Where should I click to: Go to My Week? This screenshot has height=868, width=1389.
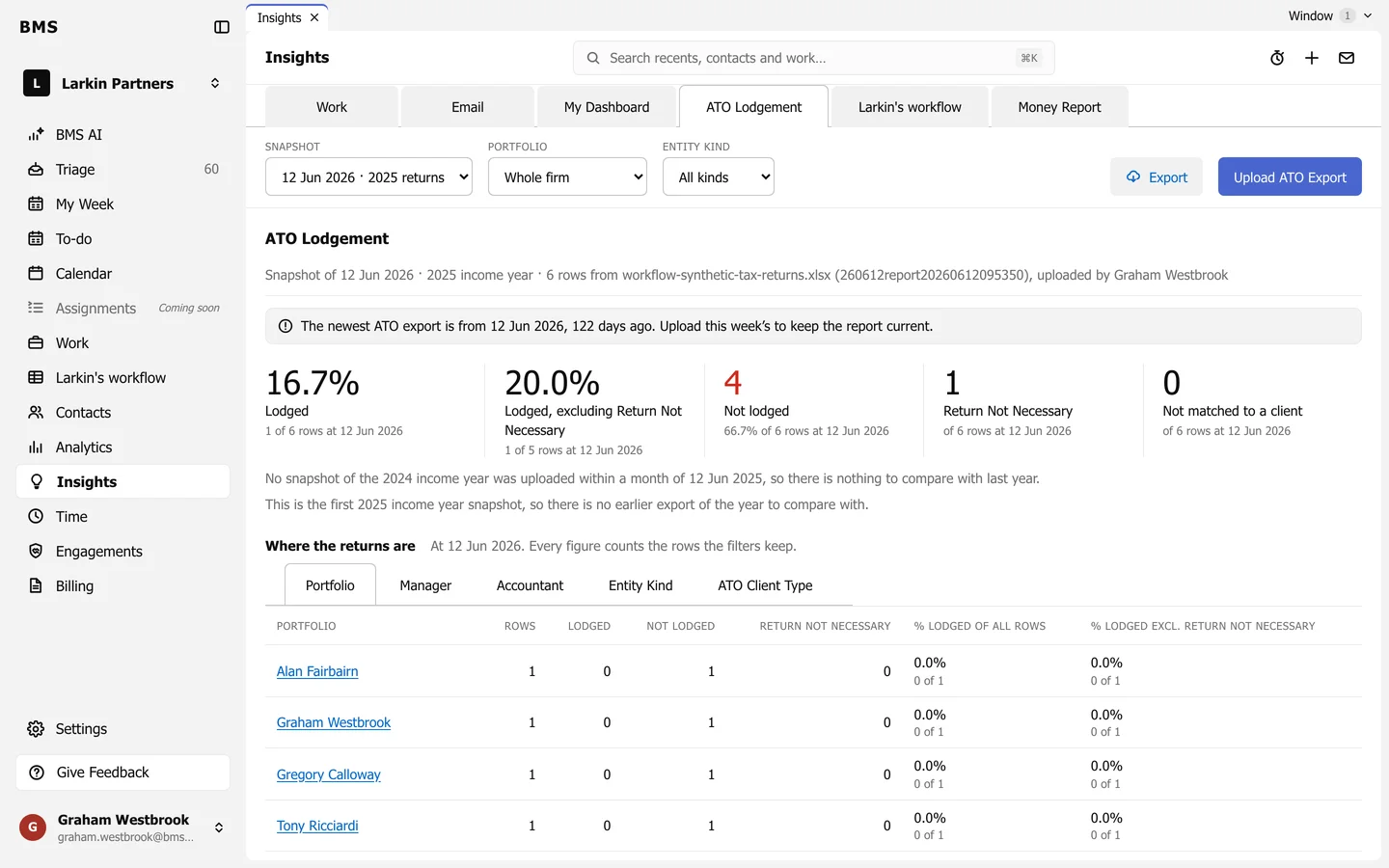123,204
